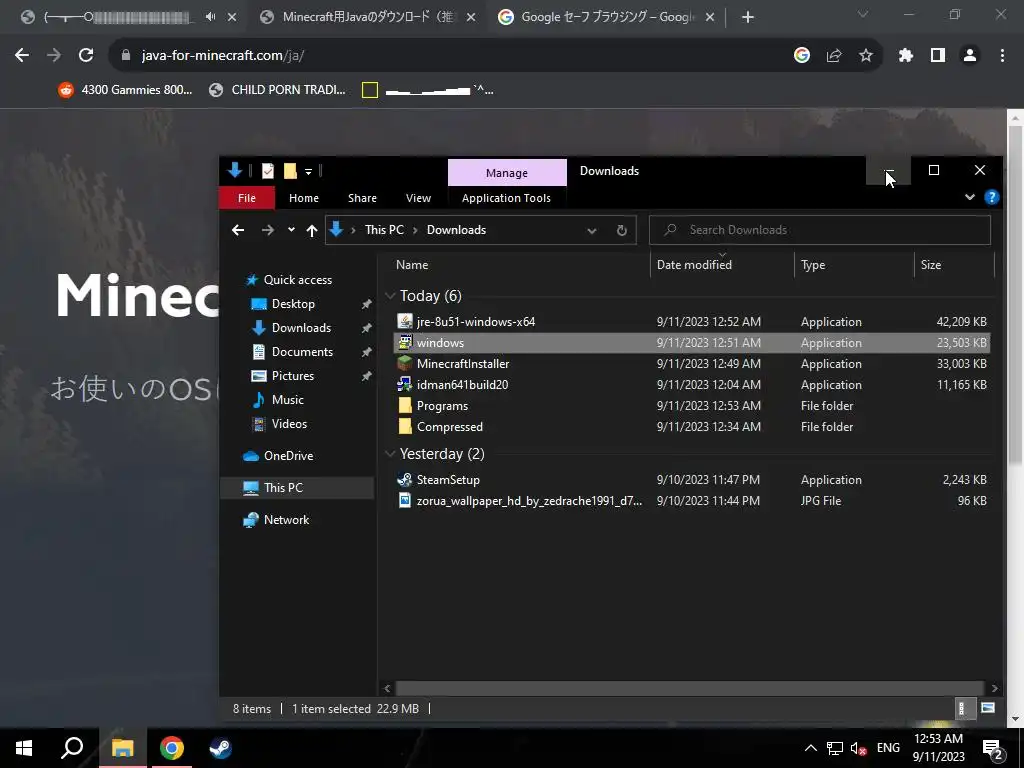Click the padlock site info icon
The image size is (1024, 768).
126,56
